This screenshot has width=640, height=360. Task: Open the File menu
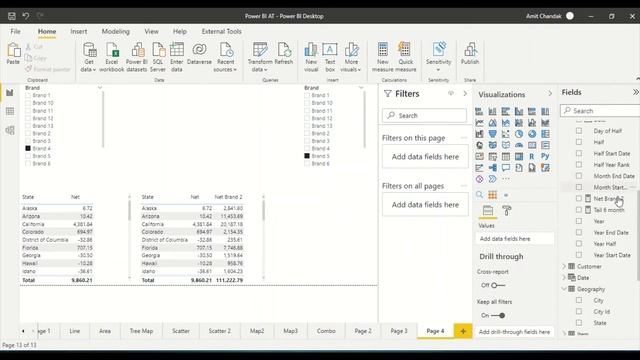[x=16, y=31]
